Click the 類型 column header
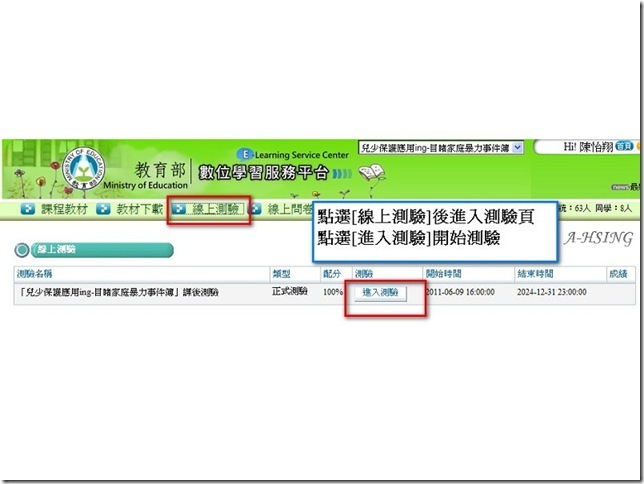The height and width of the screenshot is (484, 644). [x=281, y=274]
